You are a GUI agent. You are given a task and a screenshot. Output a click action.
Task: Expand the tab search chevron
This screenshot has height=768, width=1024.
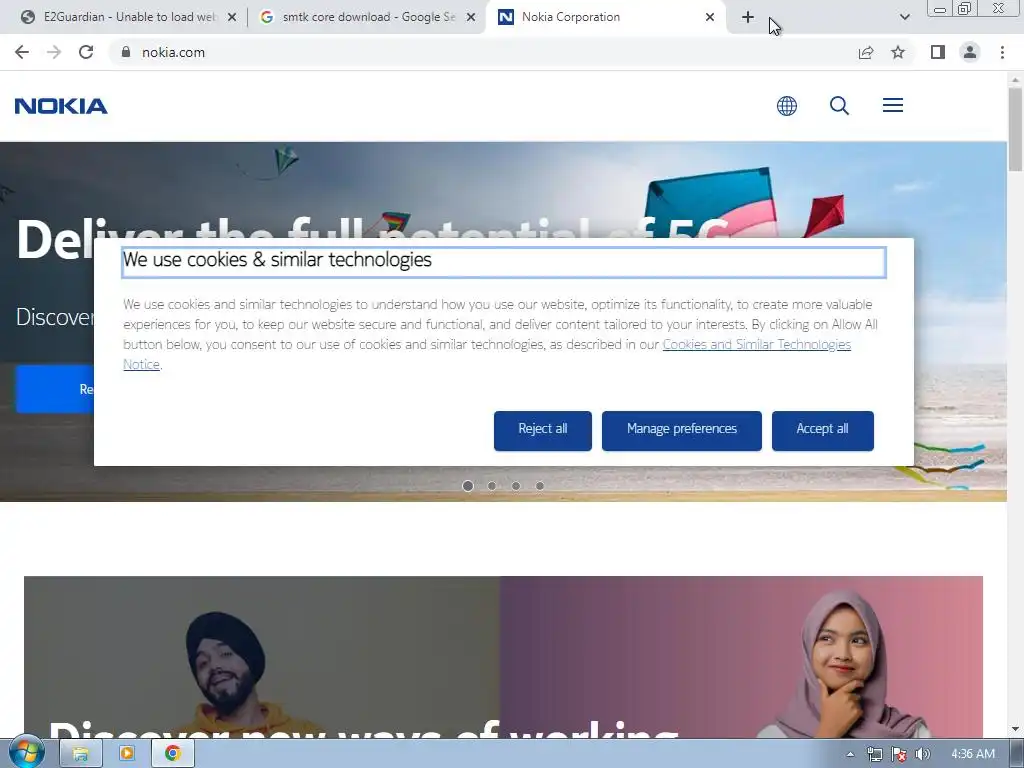click(904, 17)
